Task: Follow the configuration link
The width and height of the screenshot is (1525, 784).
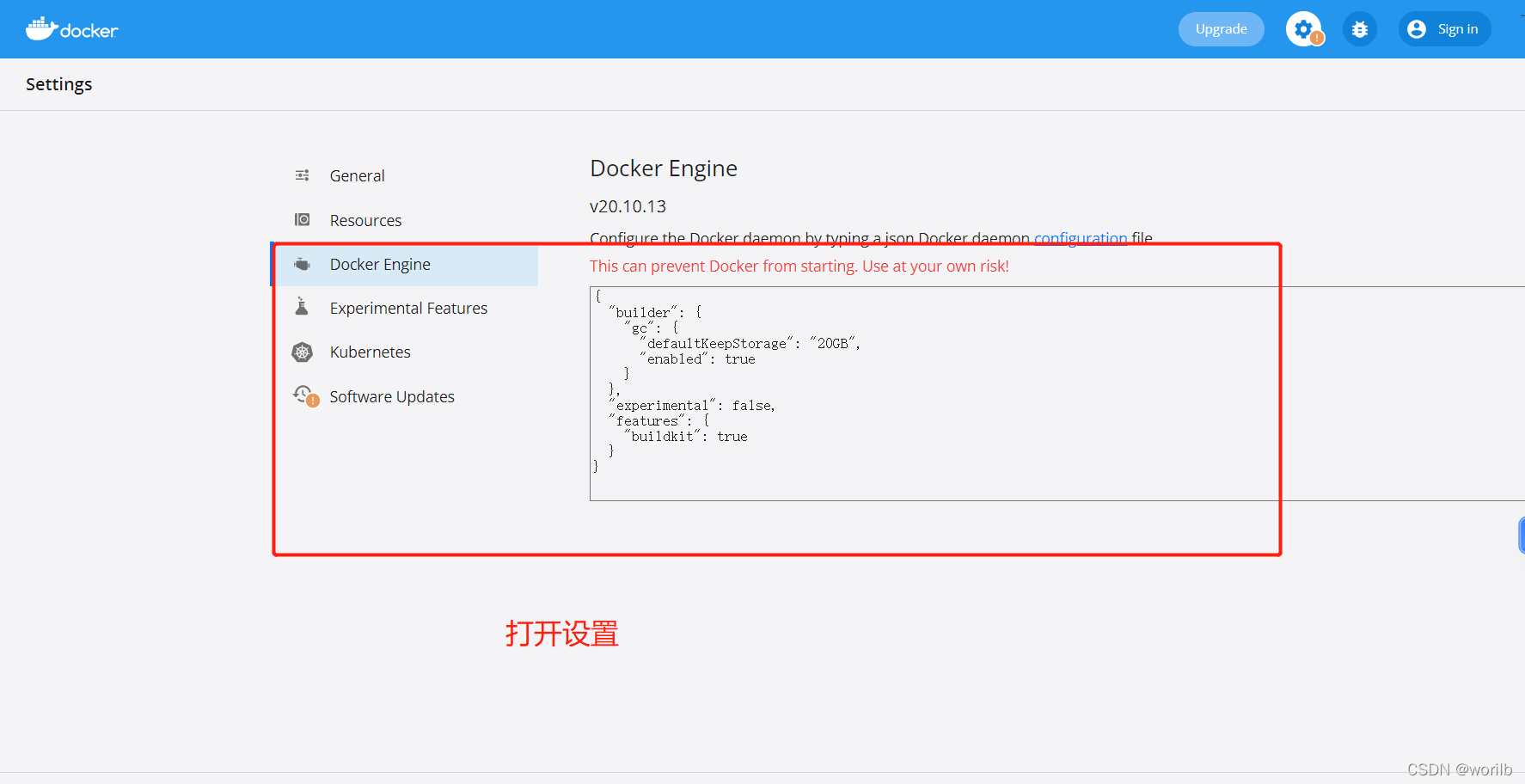Action: pos(1081,238)
